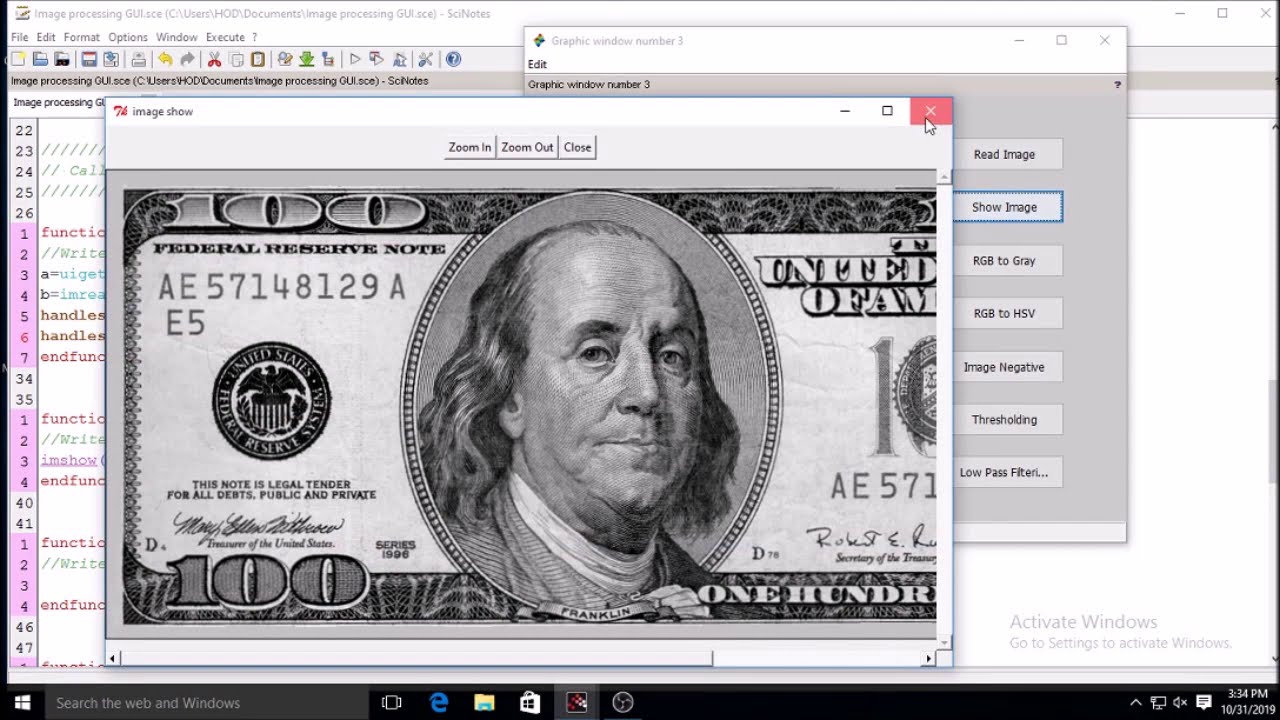Open Edit menu in Graphic window 3

click(x=537, y=64)
